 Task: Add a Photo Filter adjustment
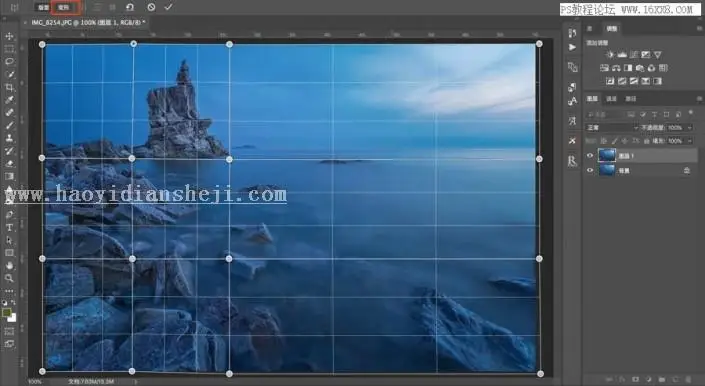(x=639, y=68)
